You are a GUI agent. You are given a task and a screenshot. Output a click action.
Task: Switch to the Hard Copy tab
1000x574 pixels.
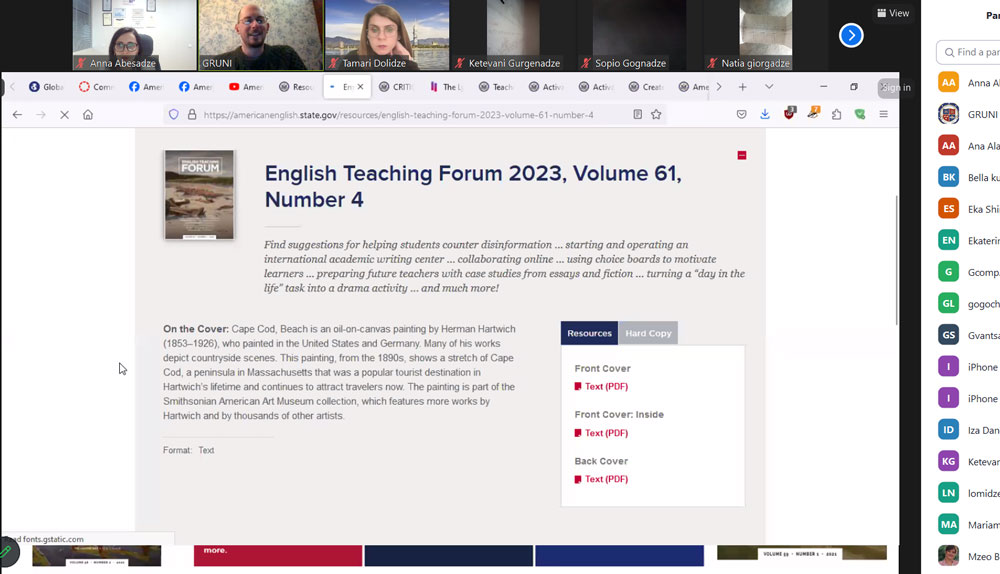(648, 333)
